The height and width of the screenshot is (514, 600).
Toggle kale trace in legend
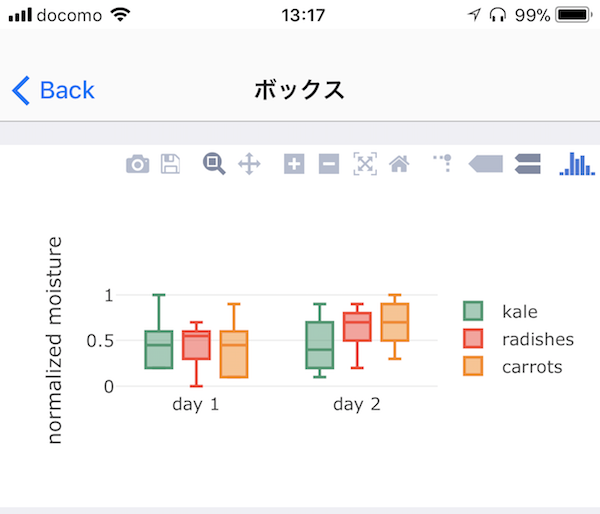point(500,311)
